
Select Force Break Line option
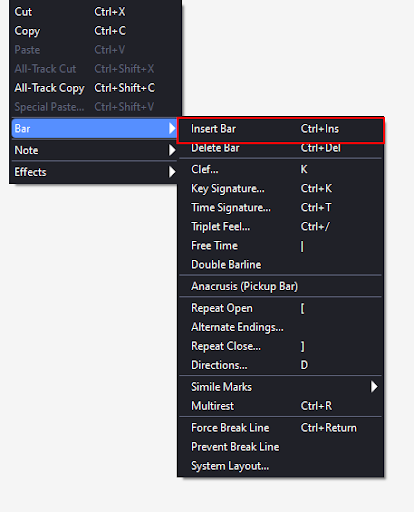281,428
